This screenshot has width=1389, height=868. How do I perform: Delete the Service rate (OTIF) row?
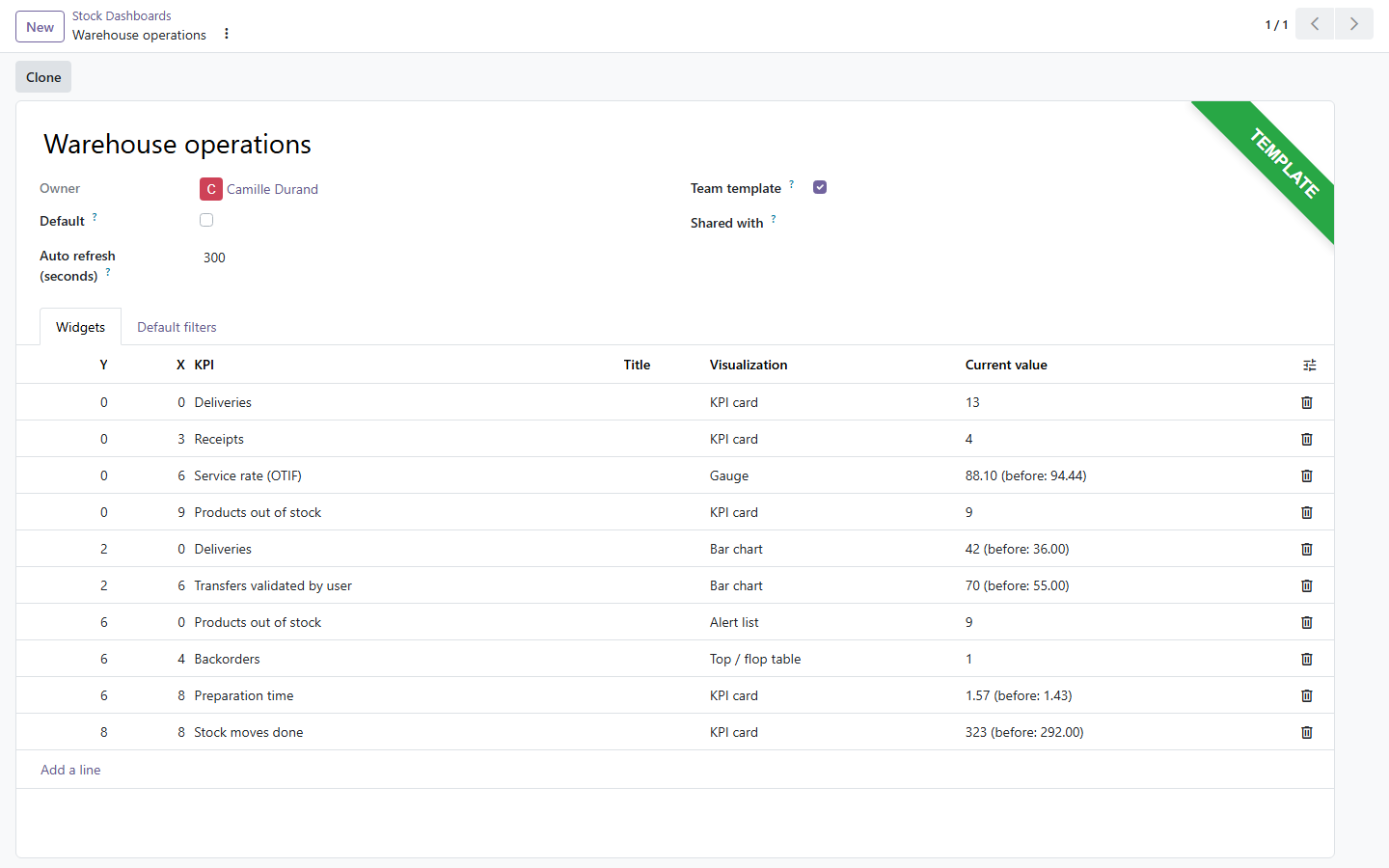pos(1307,475)
